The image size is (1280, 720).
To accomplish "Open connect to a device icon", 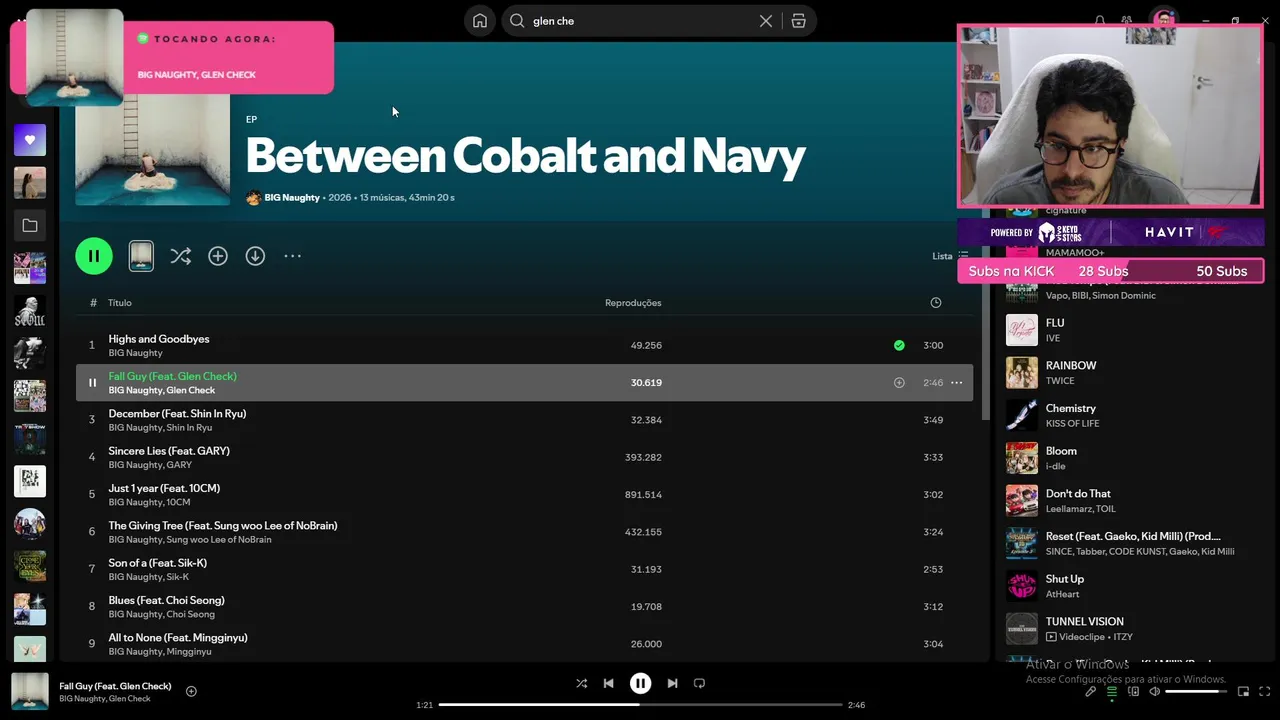I will point(1134,691).
